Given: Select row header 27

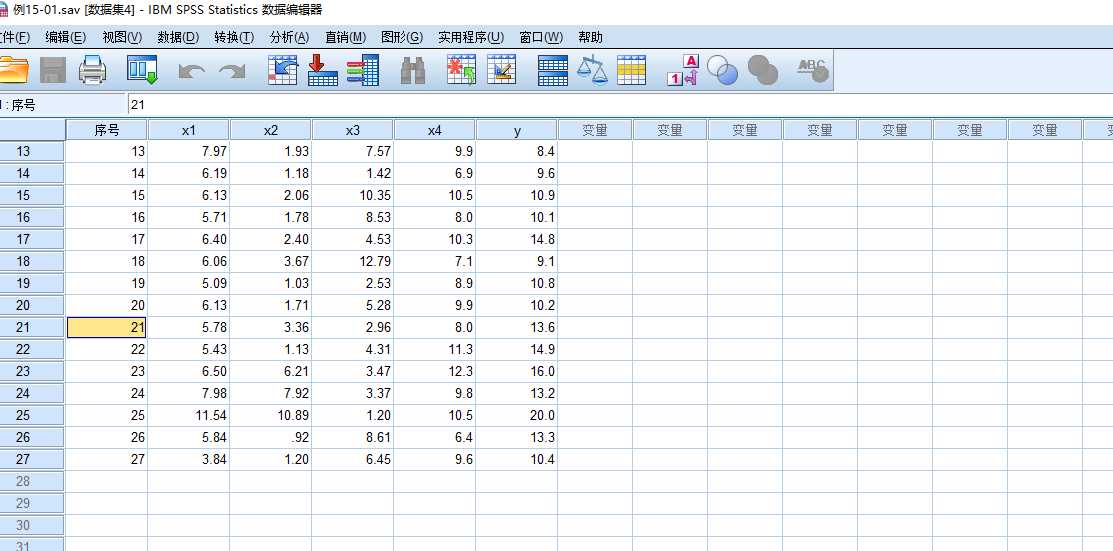Looking at the screenshot, I should 32,459.
